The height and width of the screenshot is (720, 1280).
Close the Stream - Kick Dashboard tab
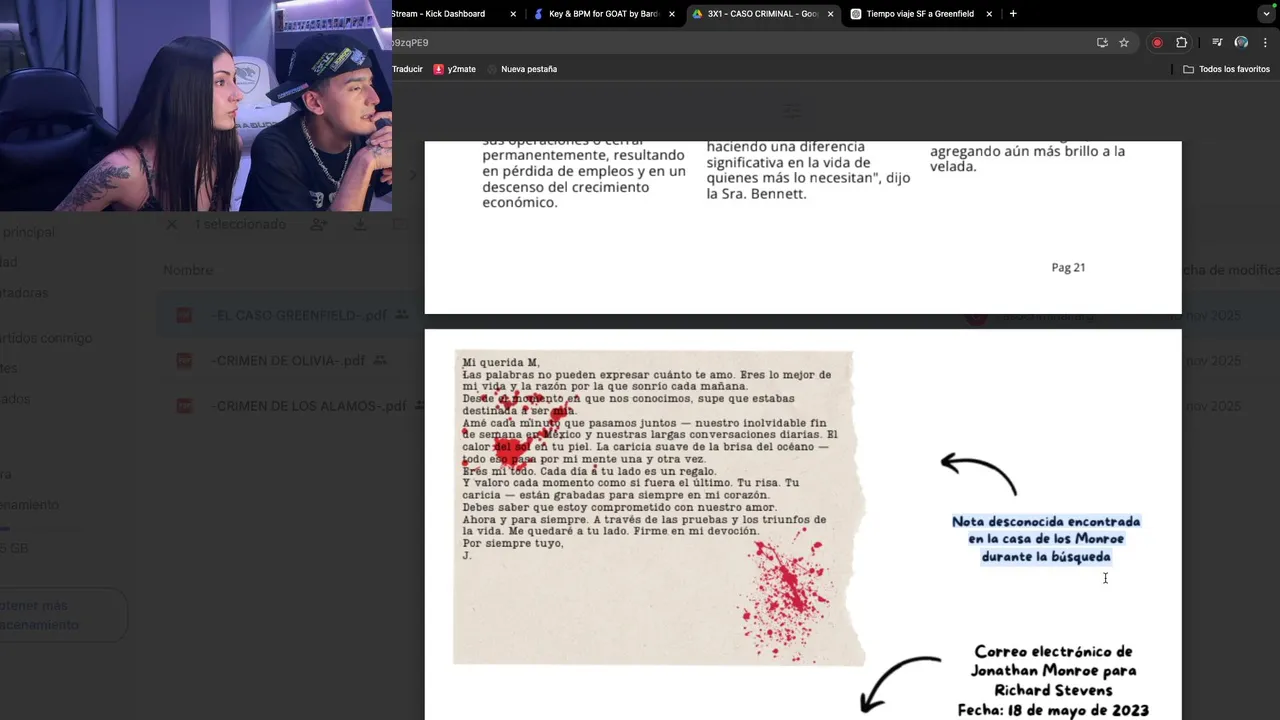tap(513, 14)
